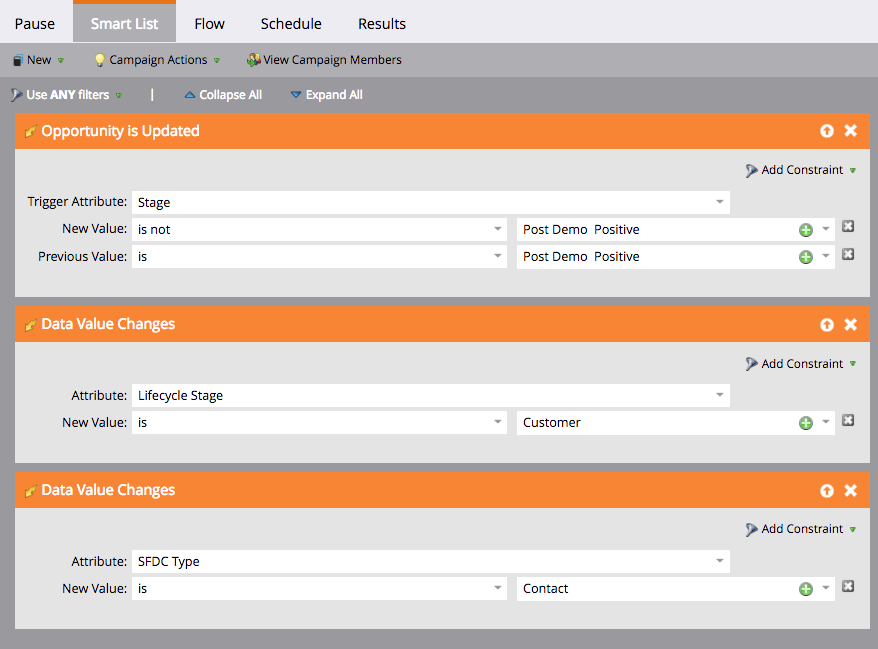
Task: Open the Campaign Actions menu
Action: [x=157, y=60]
